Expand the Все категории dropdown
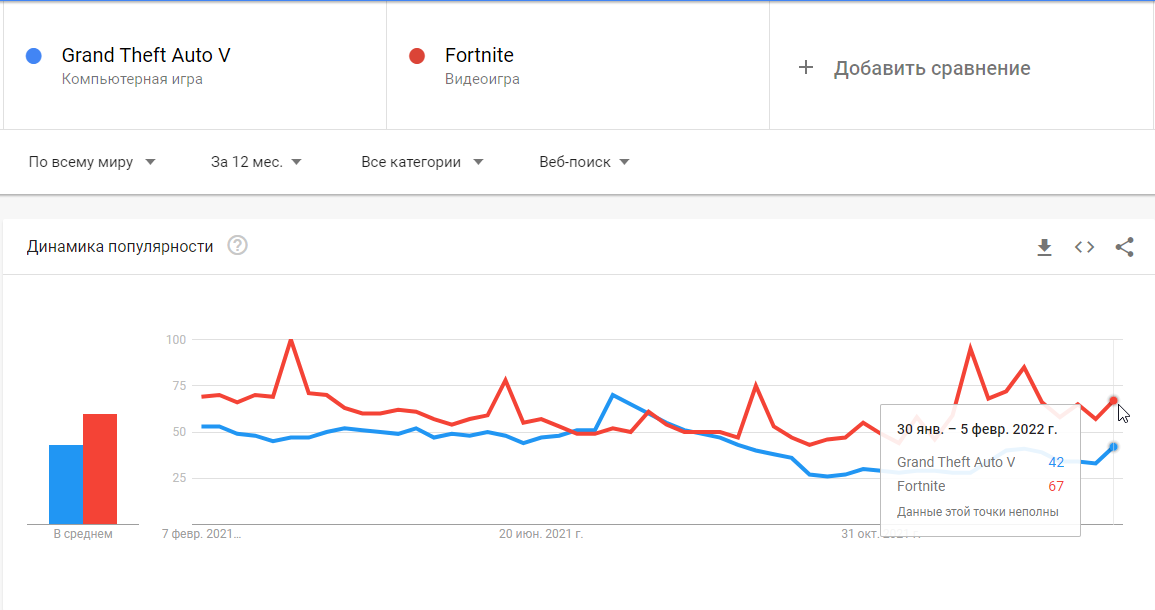 (x=422, y=162)
